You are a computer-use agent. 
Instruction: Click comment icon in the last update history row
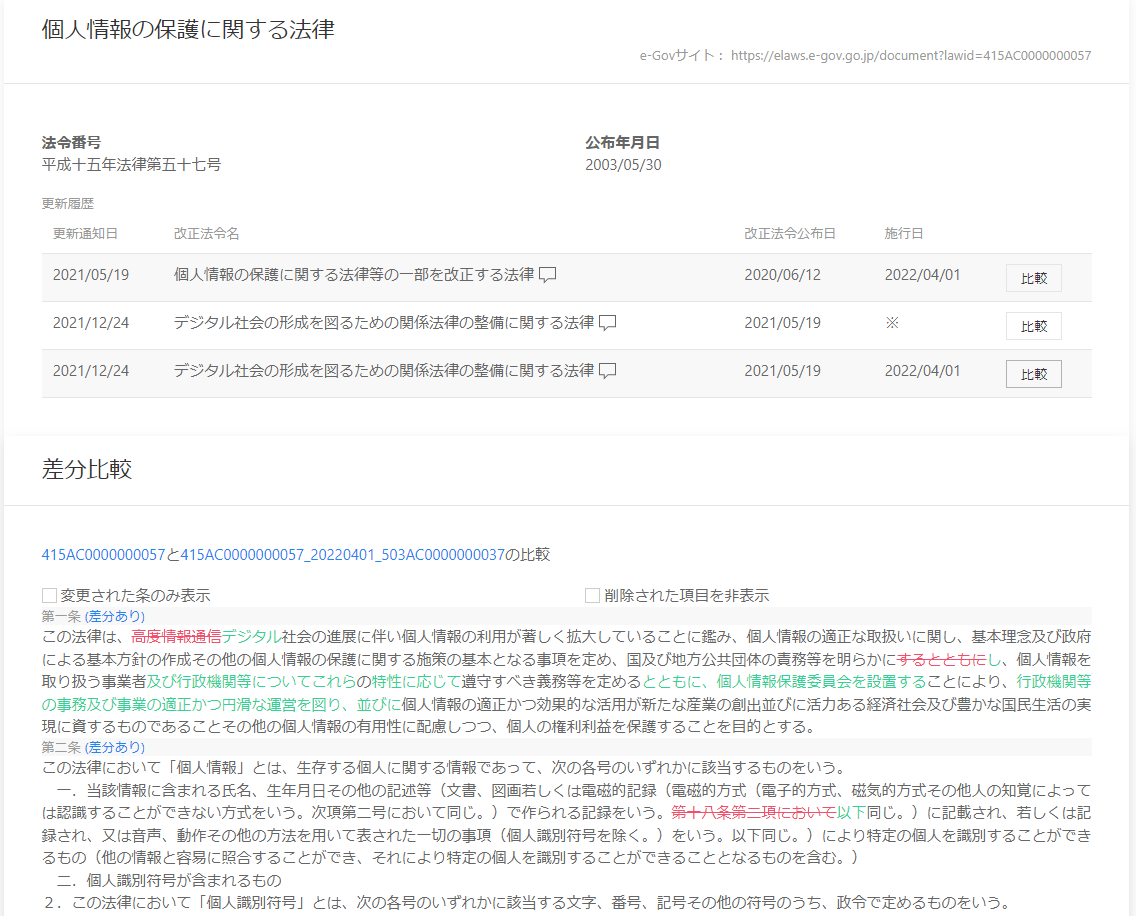[x=607, y=371]
